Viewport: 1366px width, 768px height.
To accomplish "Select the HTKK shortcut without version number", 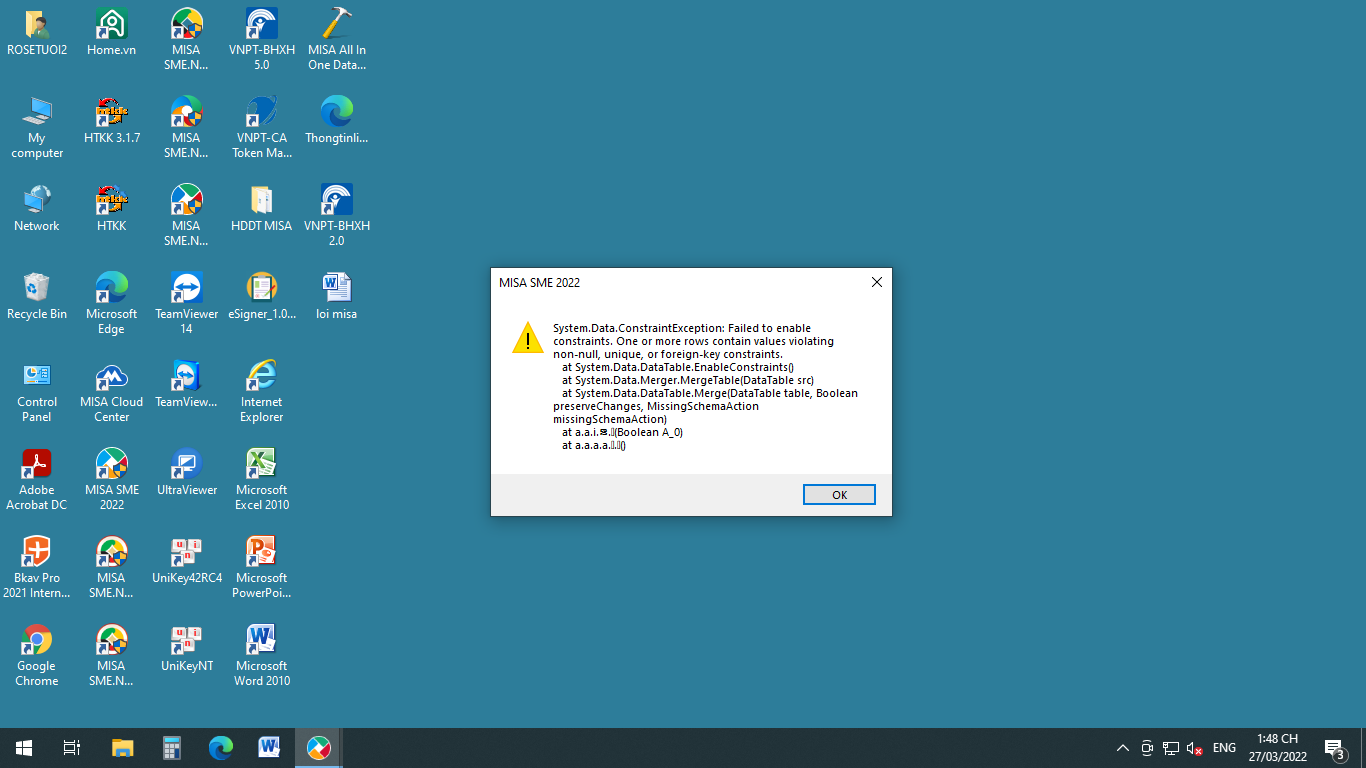I will (x=112, y=209).
